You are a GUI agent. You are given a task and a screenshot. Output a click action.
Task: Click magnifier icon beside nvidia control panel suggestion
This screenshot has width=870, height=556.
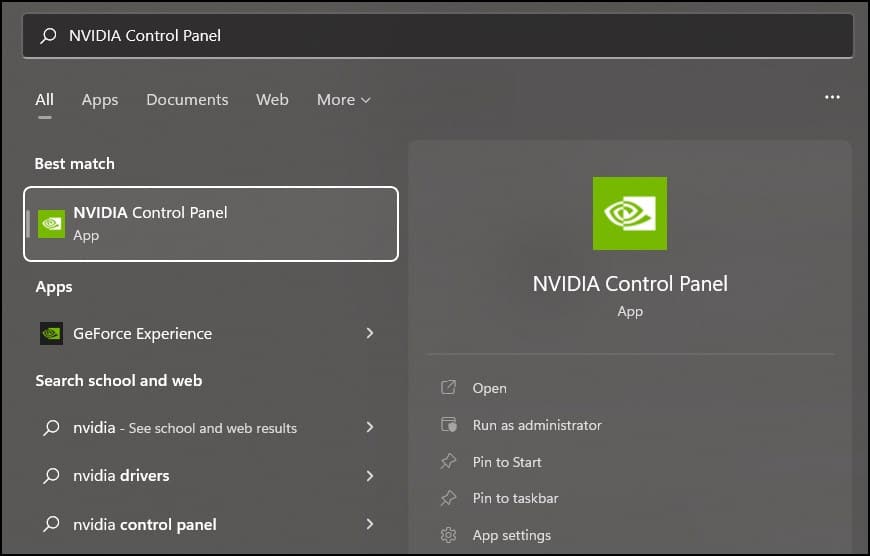pyautogui.click(x=51, y=524)
